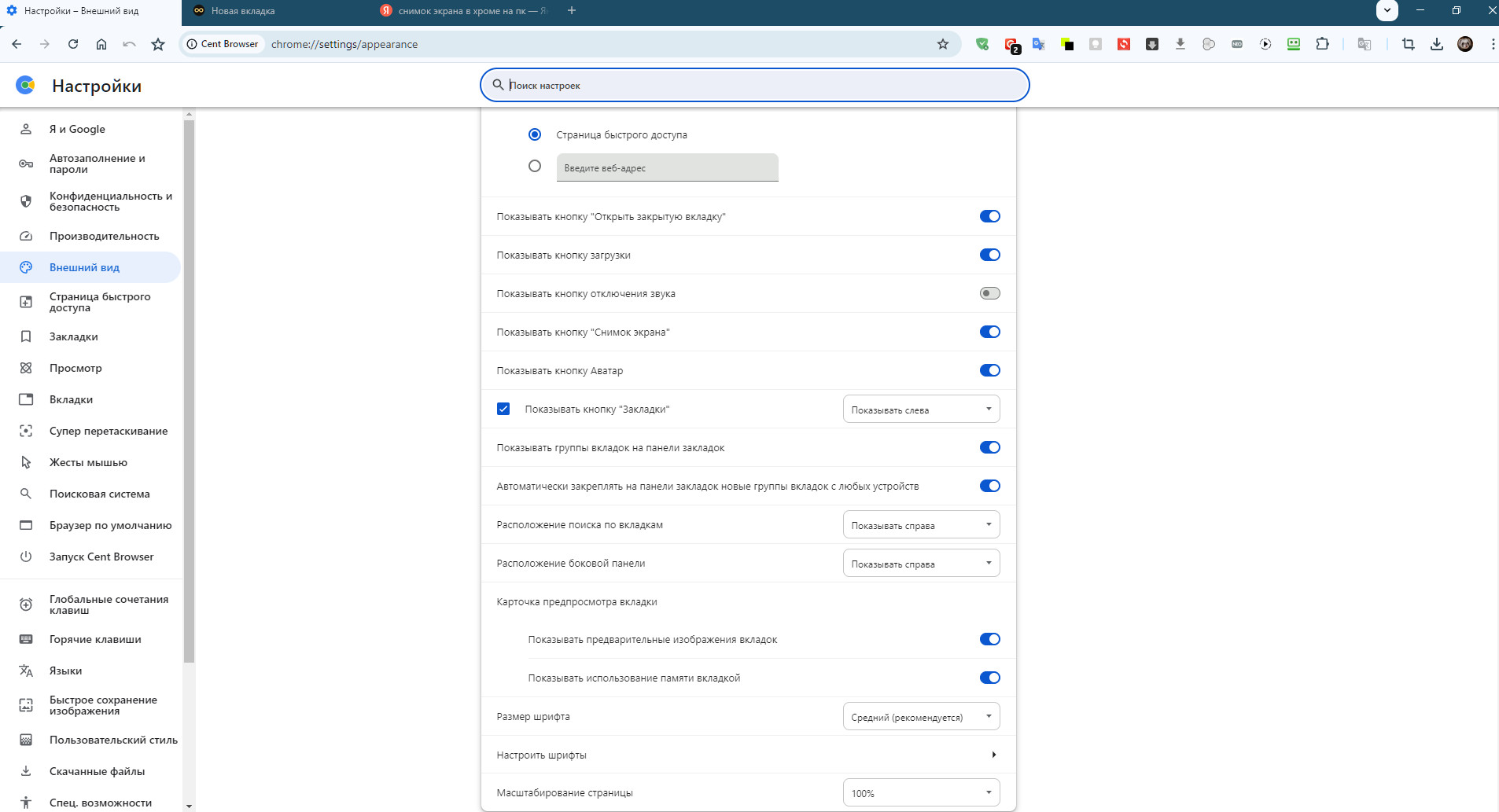
Task: Click sidebar scrollbar down arrow
Action: coord(189,806)
